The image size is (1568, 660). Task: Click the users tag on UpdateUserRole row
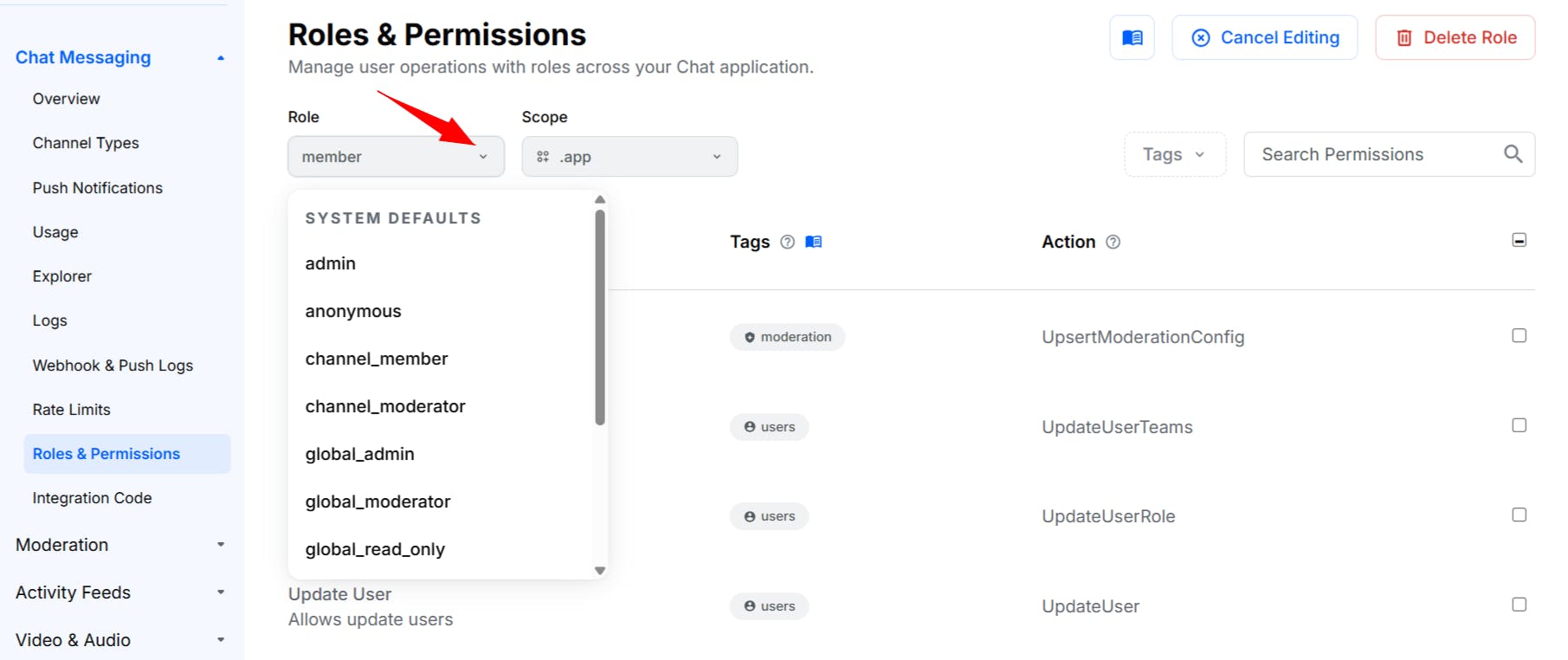pyautogui.click(x=769, y=516)
